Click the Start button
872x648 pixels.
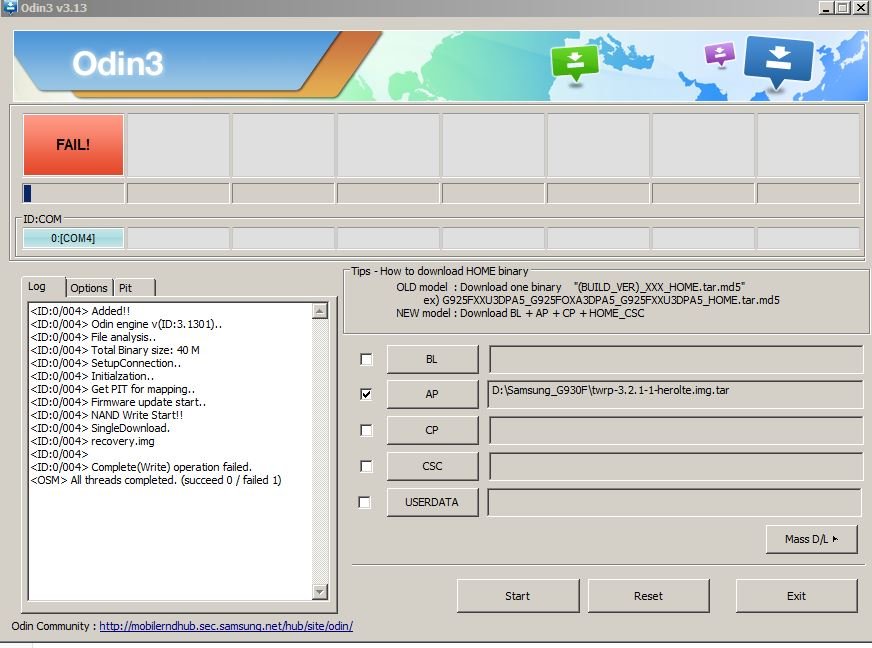pos(518,596)
